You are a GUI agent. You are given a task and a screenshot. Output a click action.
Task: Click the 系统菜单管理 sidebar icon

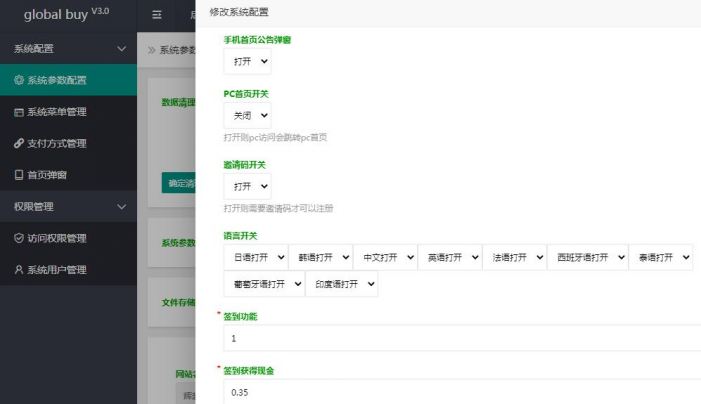[x=18, y=112]
